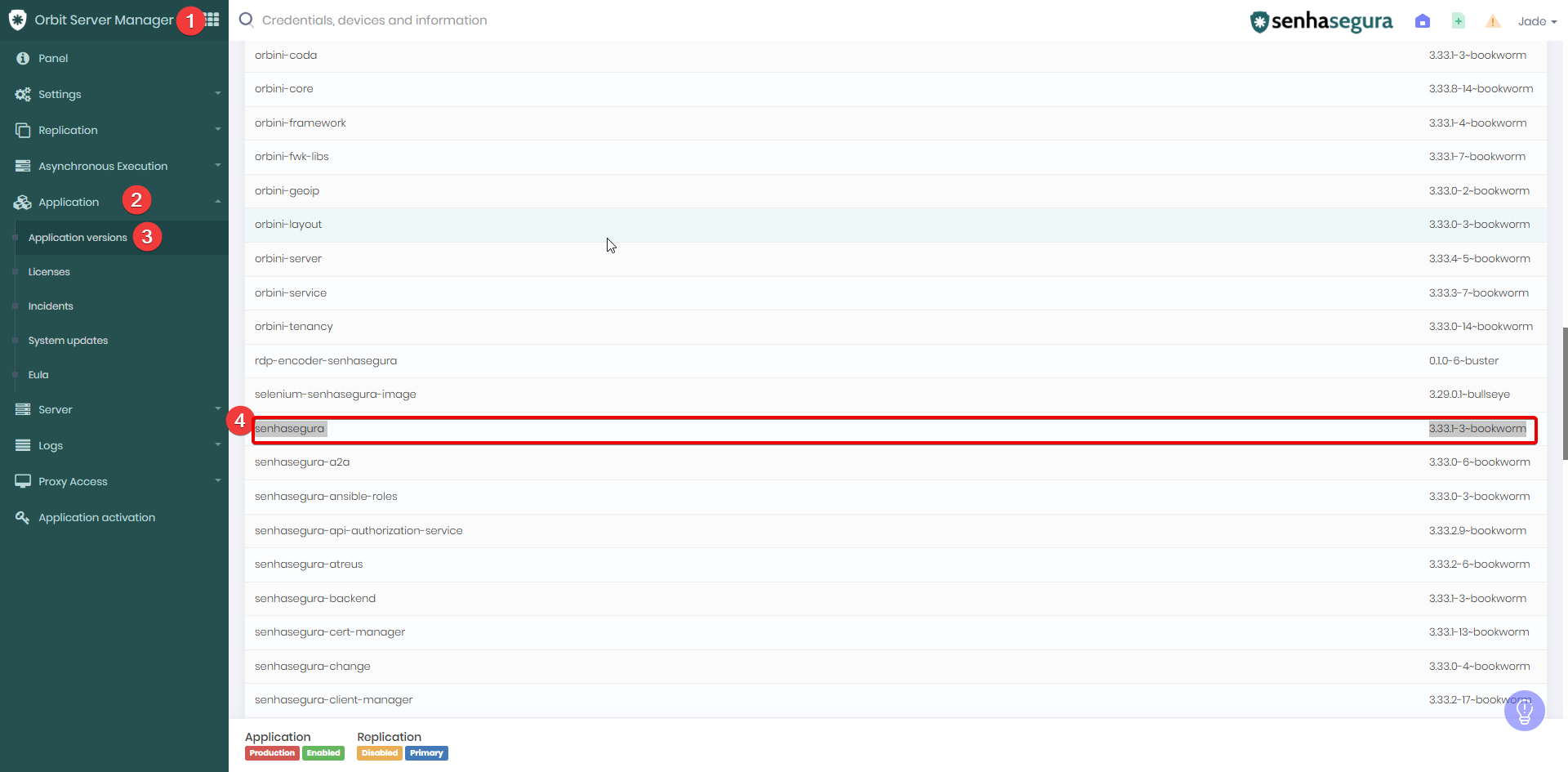This screenshot has height=772, width=1568.
Task: Click senhasegura-api-authorization-service entry
Action: [358, 531]
